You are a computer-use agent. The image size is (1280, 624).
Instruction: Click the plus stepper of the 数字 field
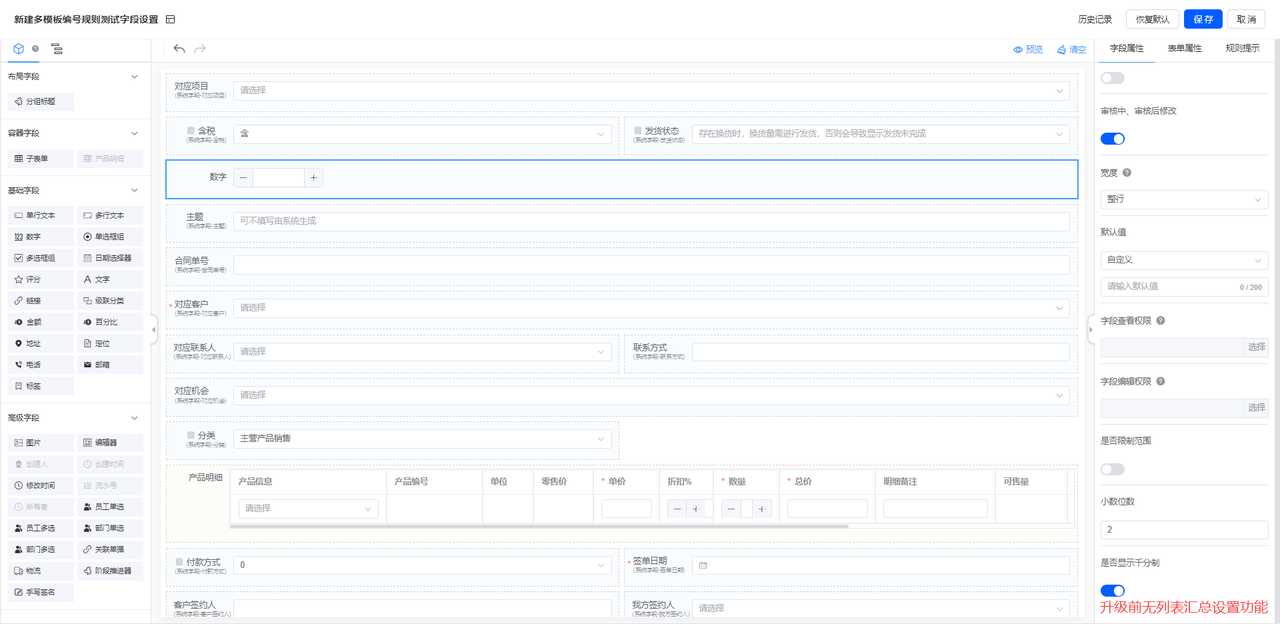(x=313, y=178)
